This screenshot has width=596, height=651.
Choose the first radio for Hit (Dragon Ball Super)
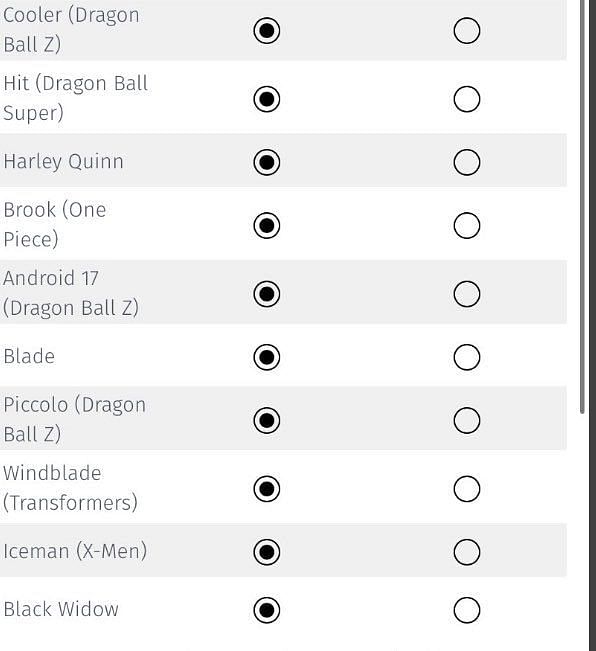(266, 99)
